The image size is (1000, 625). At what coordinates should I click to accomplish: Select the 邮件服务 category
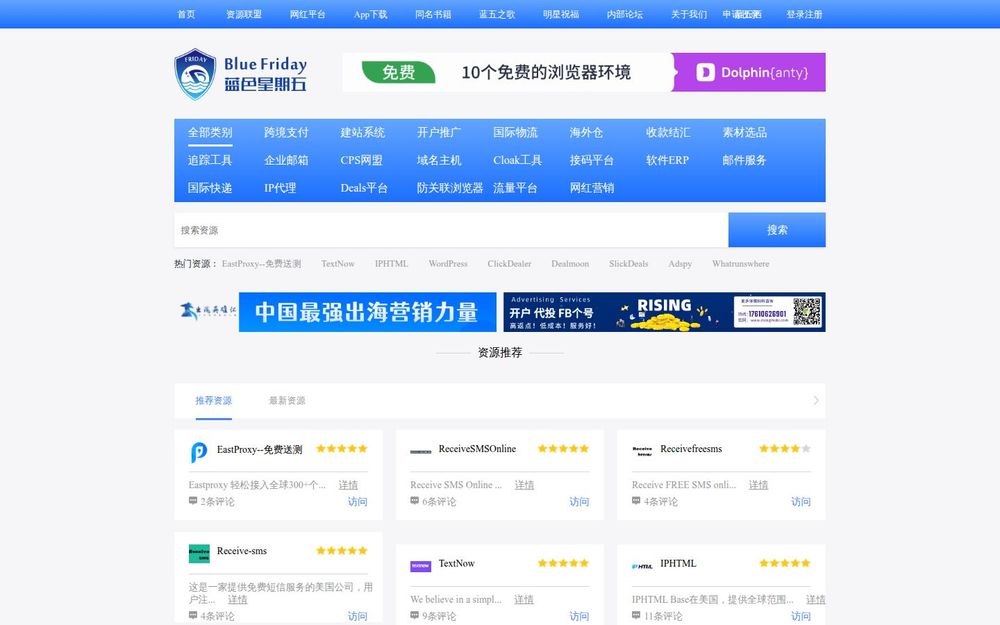click(744, 160)
